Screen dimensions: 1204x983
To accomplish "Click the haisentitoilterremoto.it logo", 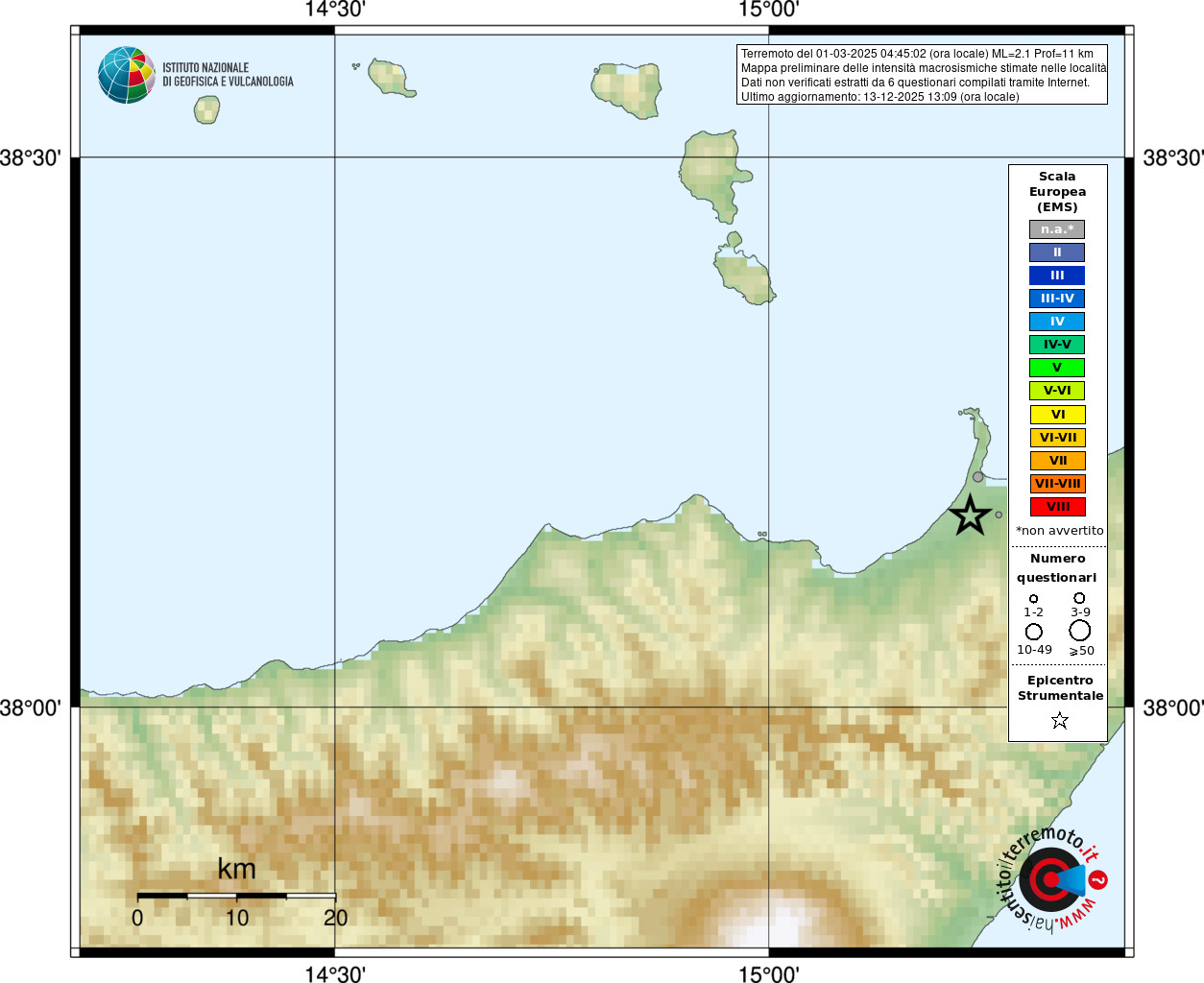I will [1051, 879].
